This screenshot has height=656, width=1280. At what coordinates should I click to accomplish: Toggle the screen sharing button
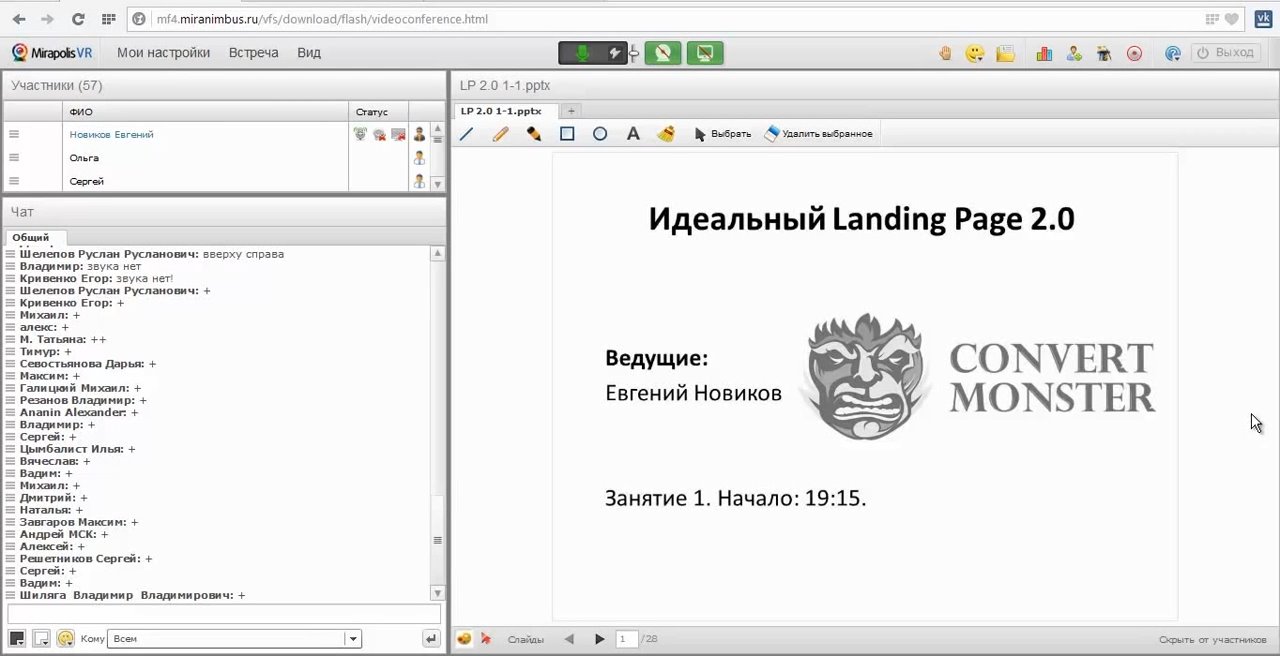tap(704, 53)
